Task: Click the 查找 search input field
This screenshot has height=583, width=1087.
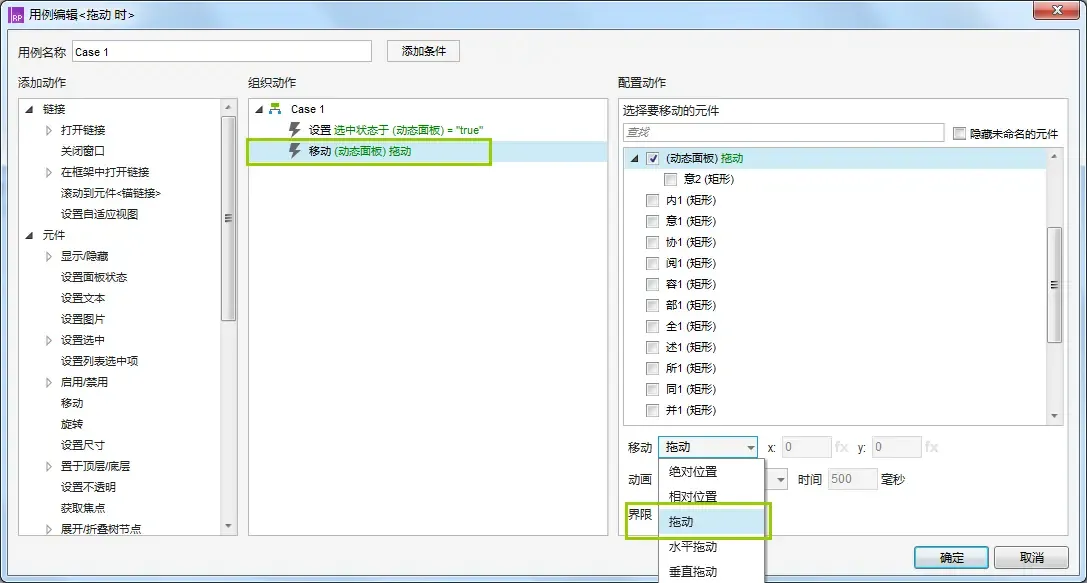Action: click(x=783, y=132)
